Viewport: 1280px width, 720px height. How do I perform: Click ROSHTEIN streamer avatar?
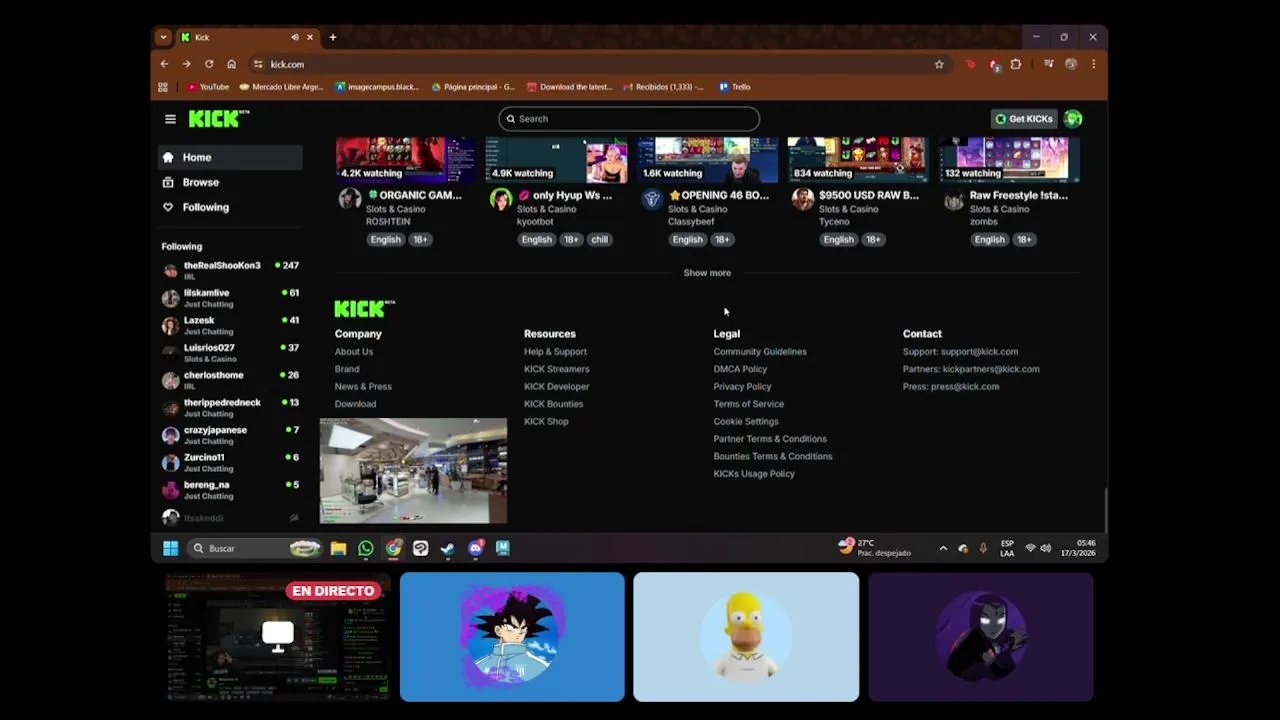point(349,199)
